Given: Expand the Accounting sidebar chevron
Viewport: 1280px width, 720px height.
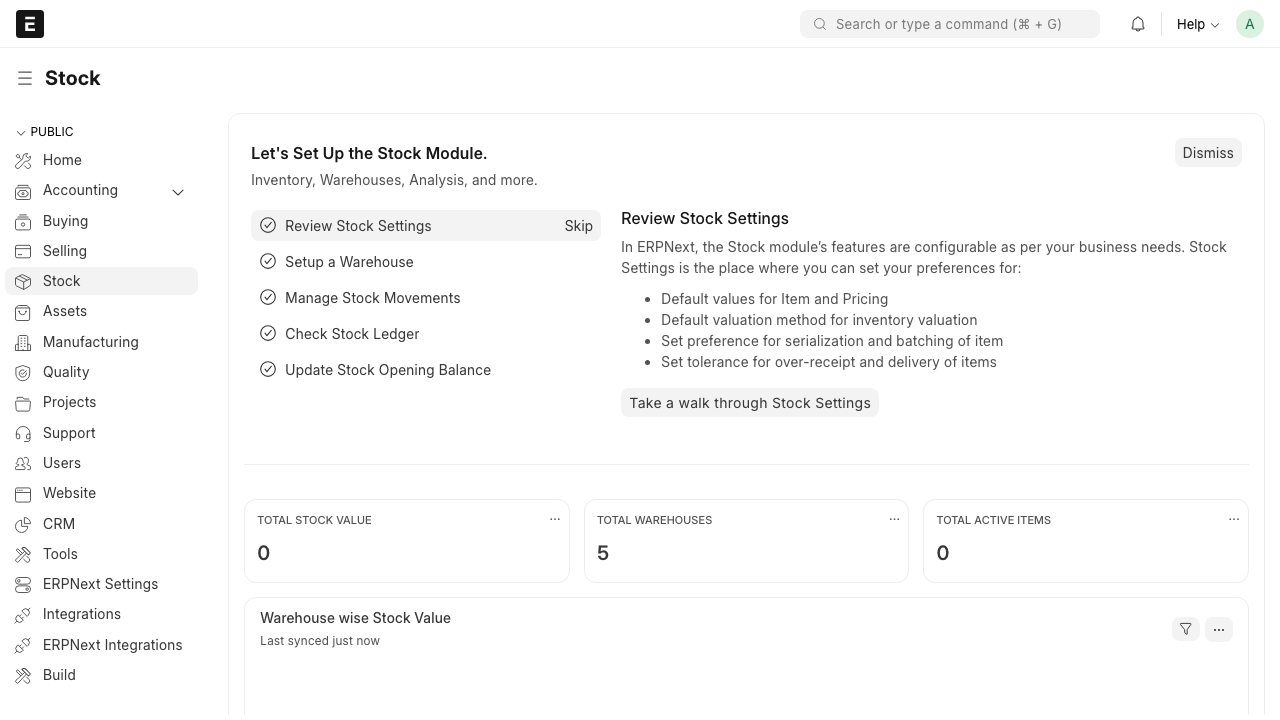Looking at the screenshot, I should click(178, 192).
